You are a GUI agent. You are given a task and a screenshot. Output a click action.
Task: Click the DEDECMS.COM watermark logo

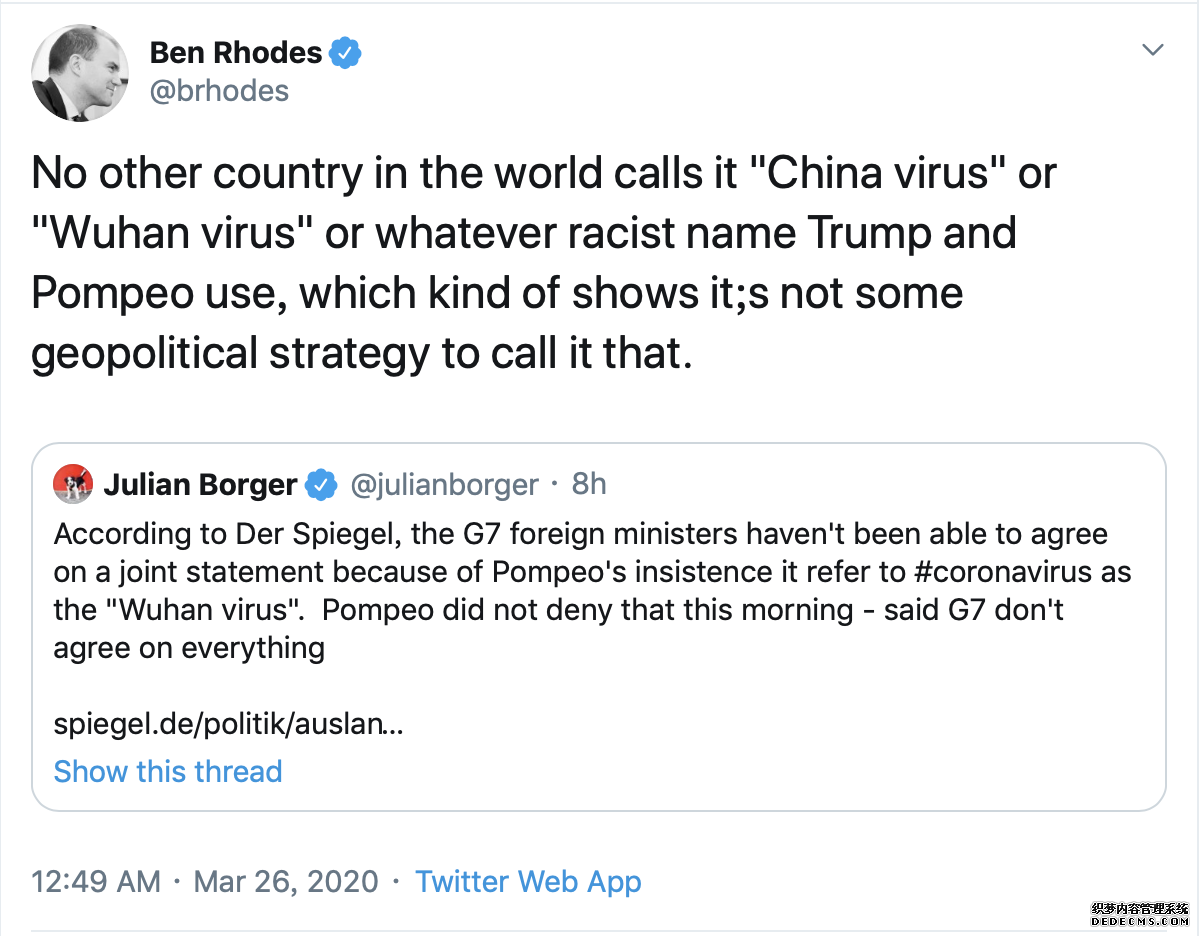tap(1140, 914)
